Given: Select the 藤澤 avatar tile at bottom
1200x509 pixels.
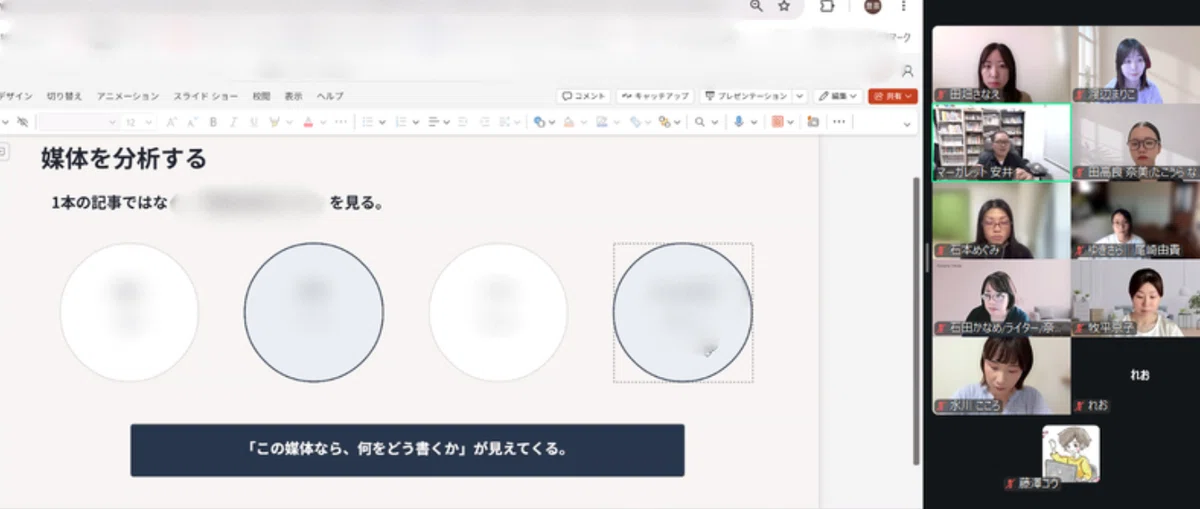Looking at the screenshot, I should 1070,455.
